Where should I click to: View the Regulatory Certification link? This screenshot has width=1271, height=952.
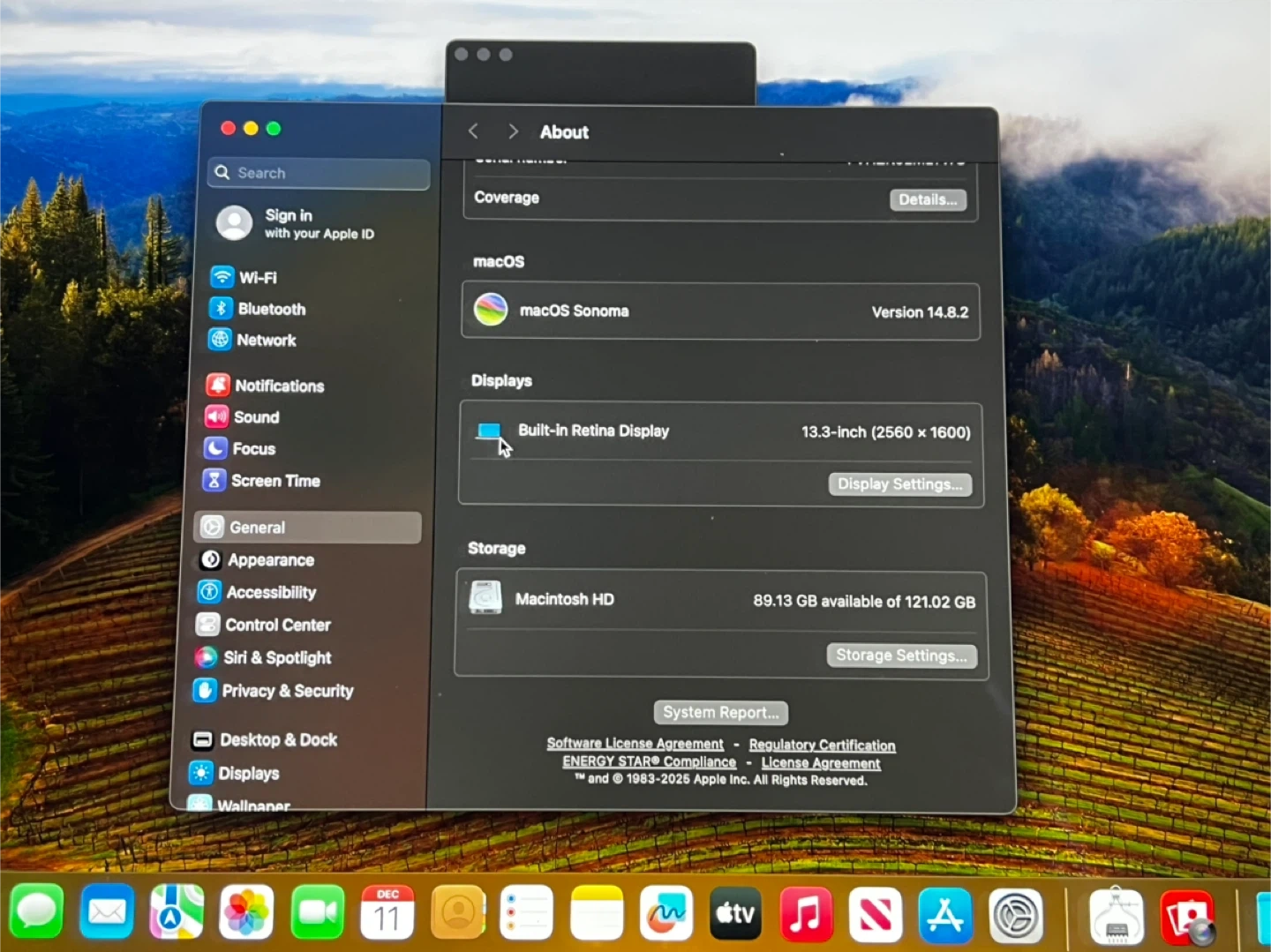pos(822,746)
